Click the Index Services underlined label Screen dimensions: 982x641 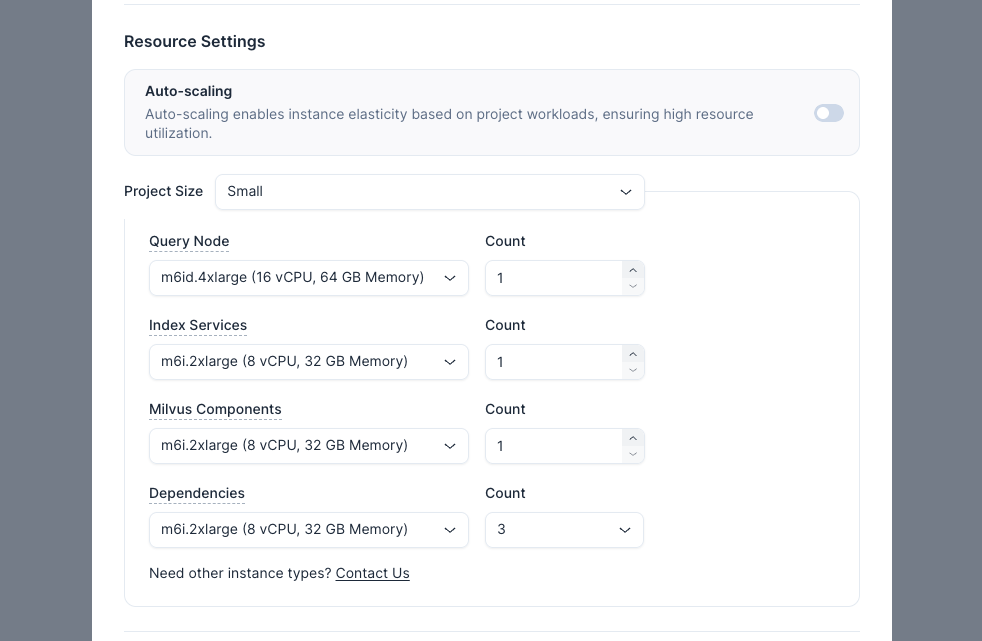[198, 325]
